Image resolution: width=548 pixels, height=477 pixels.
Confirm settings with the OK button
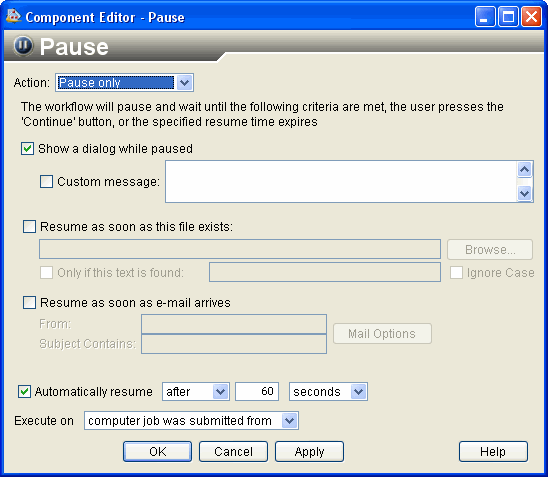pyautogui.click(x=157, y=451)
